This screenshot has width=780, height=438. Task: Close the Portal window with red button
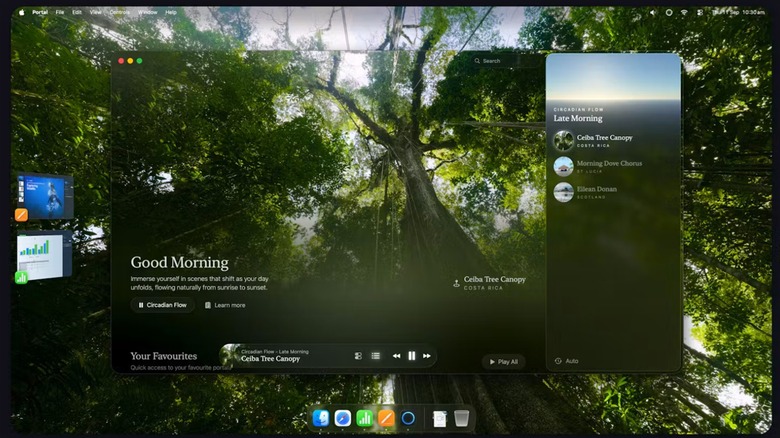(121, 61)
